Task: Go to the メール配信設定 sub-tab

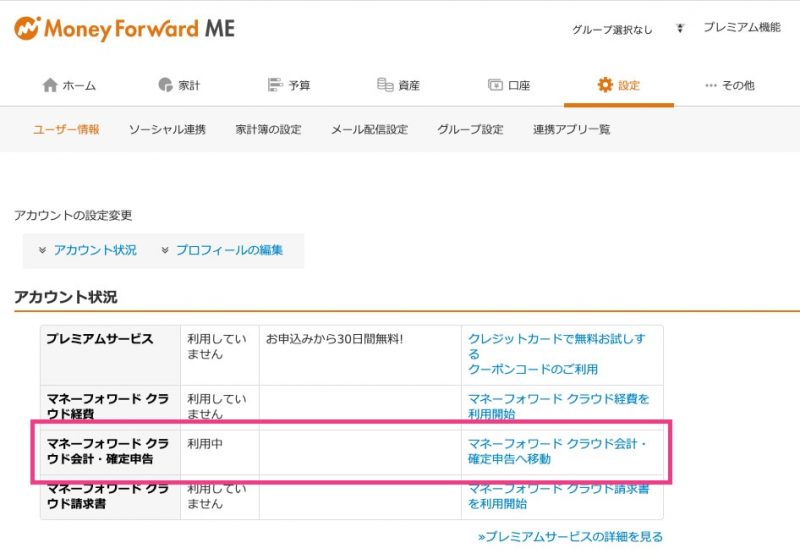Action: coord(369,130)
